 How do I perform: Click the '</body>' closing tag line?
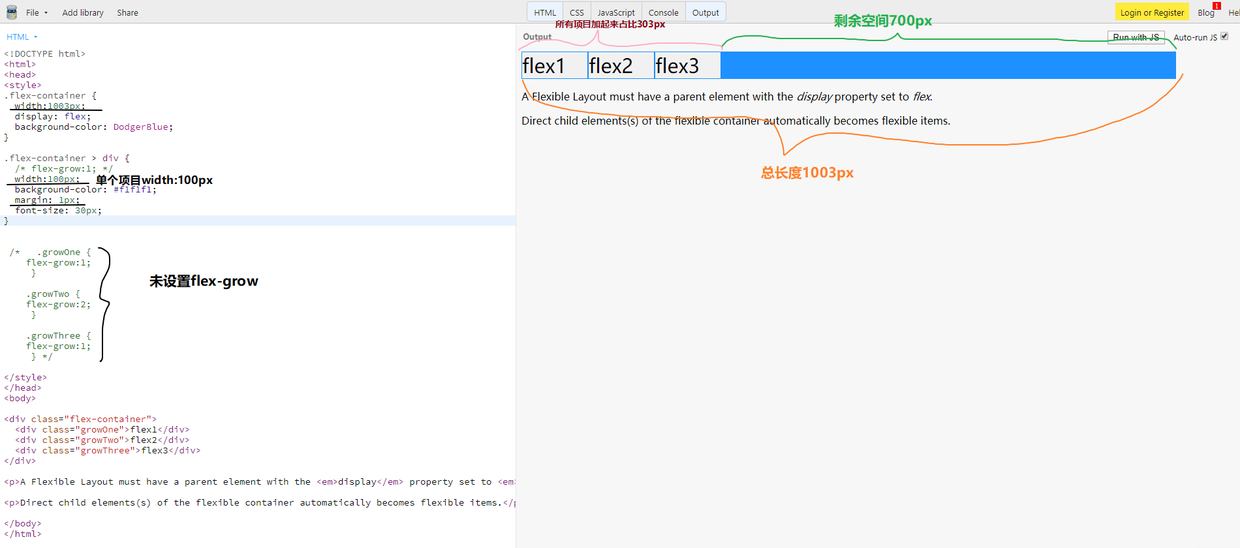(23, 524)
